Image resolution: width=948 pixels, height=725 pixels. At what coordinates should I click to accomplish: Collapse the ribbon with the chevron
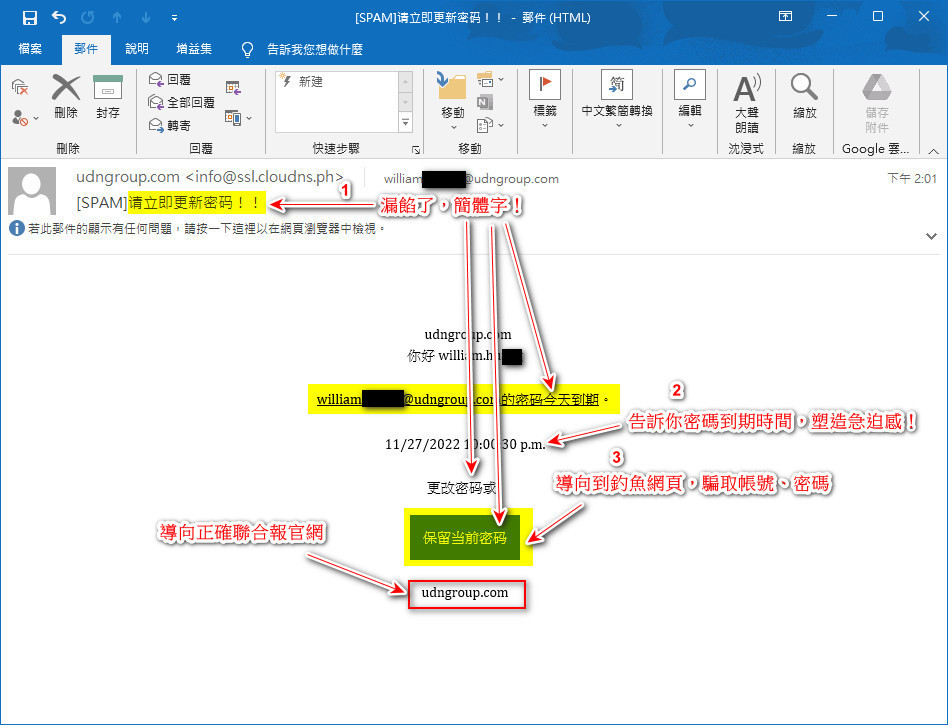point(933,151)
